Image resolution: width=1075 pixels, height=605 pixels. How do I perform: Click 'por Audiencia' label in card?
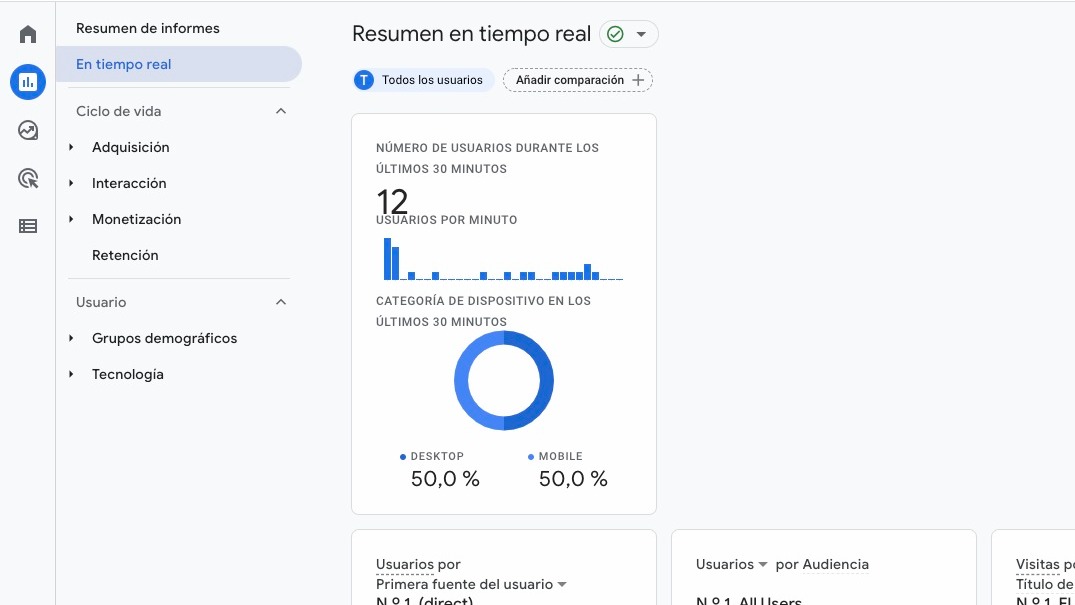pyautogui.click(x=822, y=565)
